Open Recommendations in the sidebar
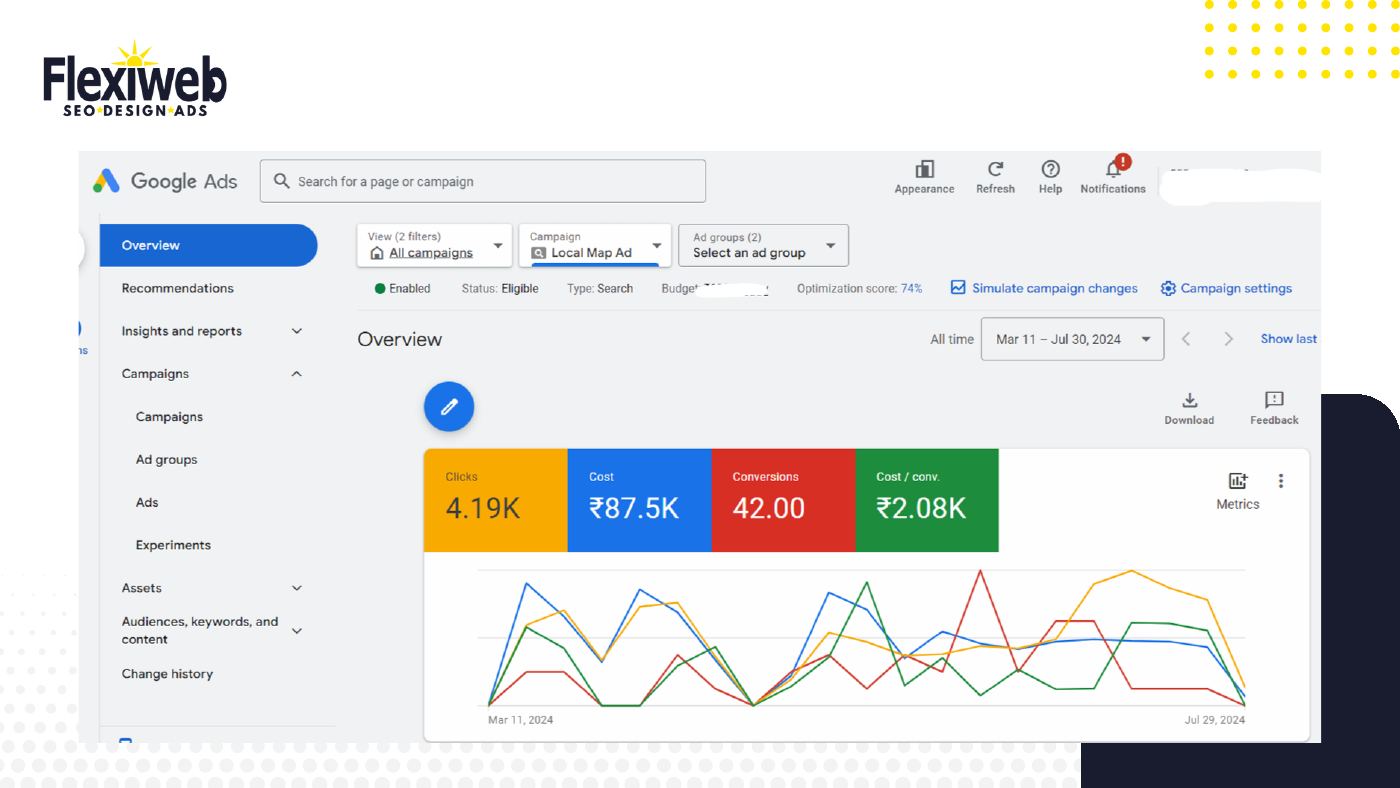This screenshot has width=1400, height=788. (177, 288)
